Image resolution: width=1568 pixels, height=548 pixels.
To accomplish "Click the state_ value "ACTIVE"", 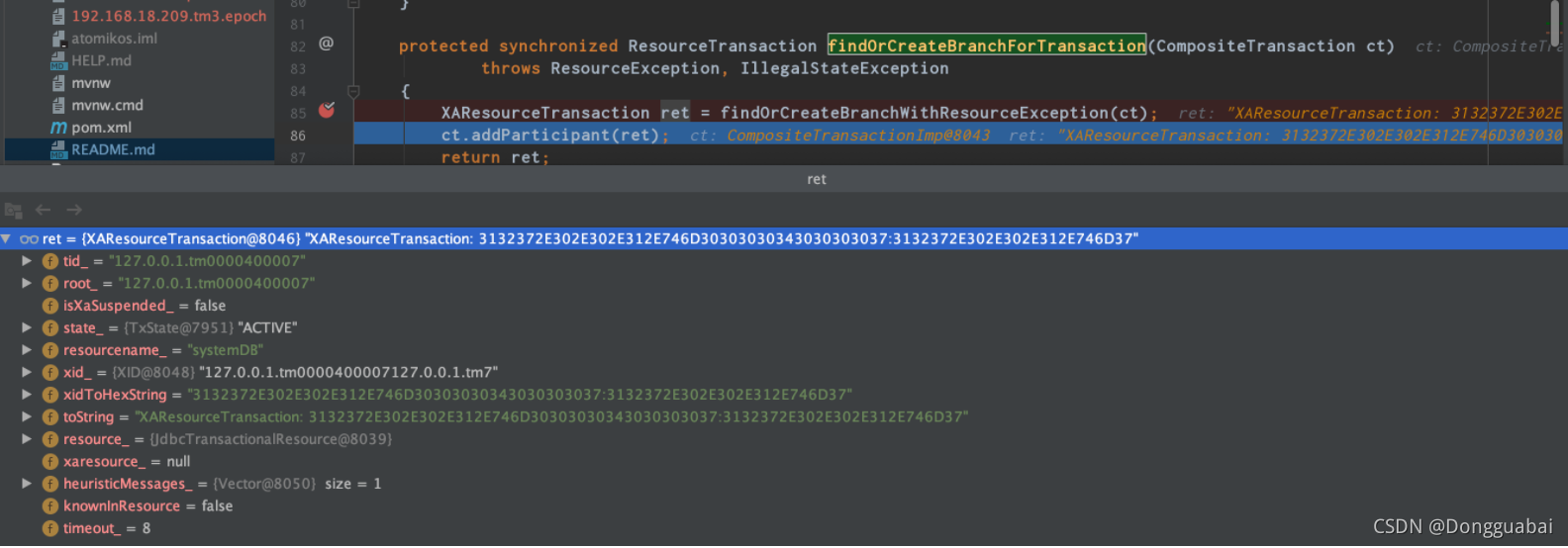I will tap(267, 328).
